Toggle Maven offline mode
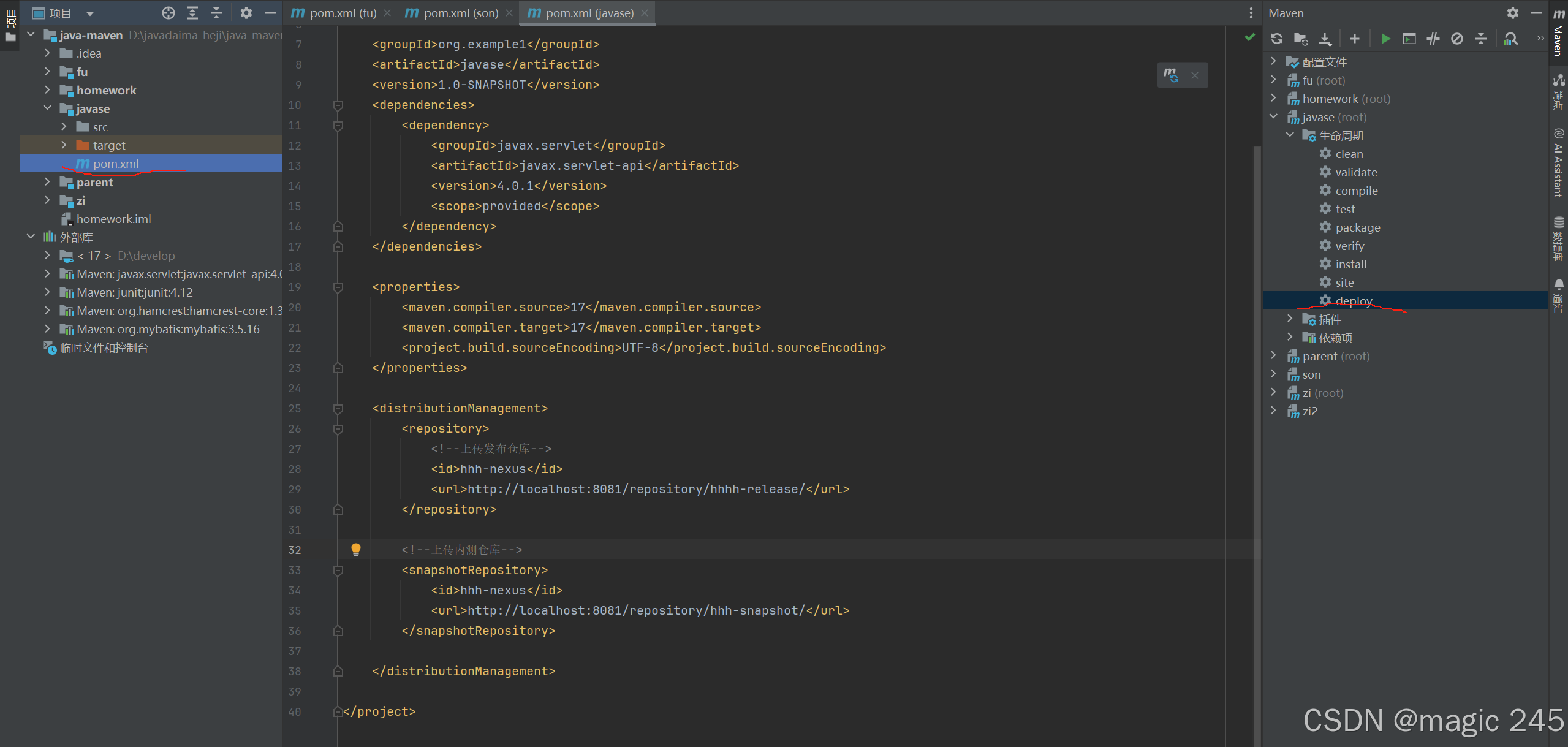Viewport: 1568px width, 747px height. point(1433,39)
